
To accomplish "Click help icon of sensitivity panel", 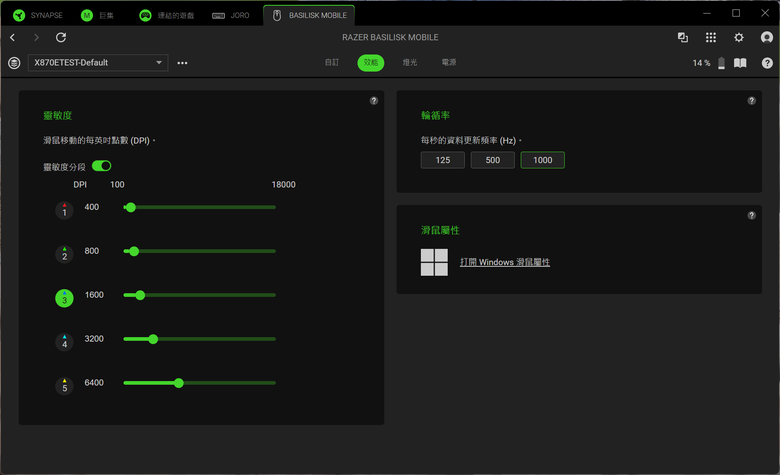I will [374, 100].
